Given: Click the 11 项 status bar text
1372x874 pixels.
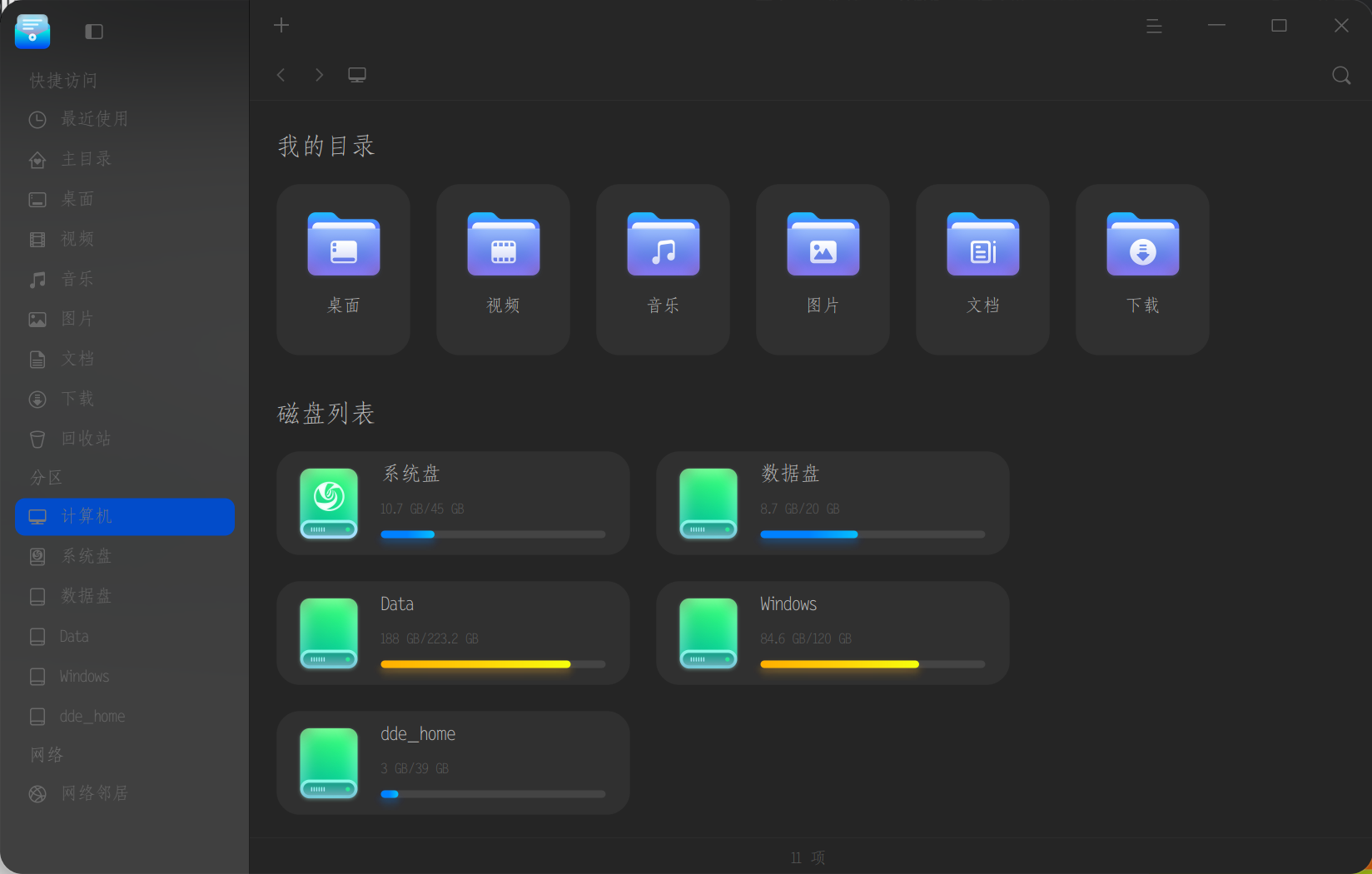Looking at the screenshot, I should point(808,857).
